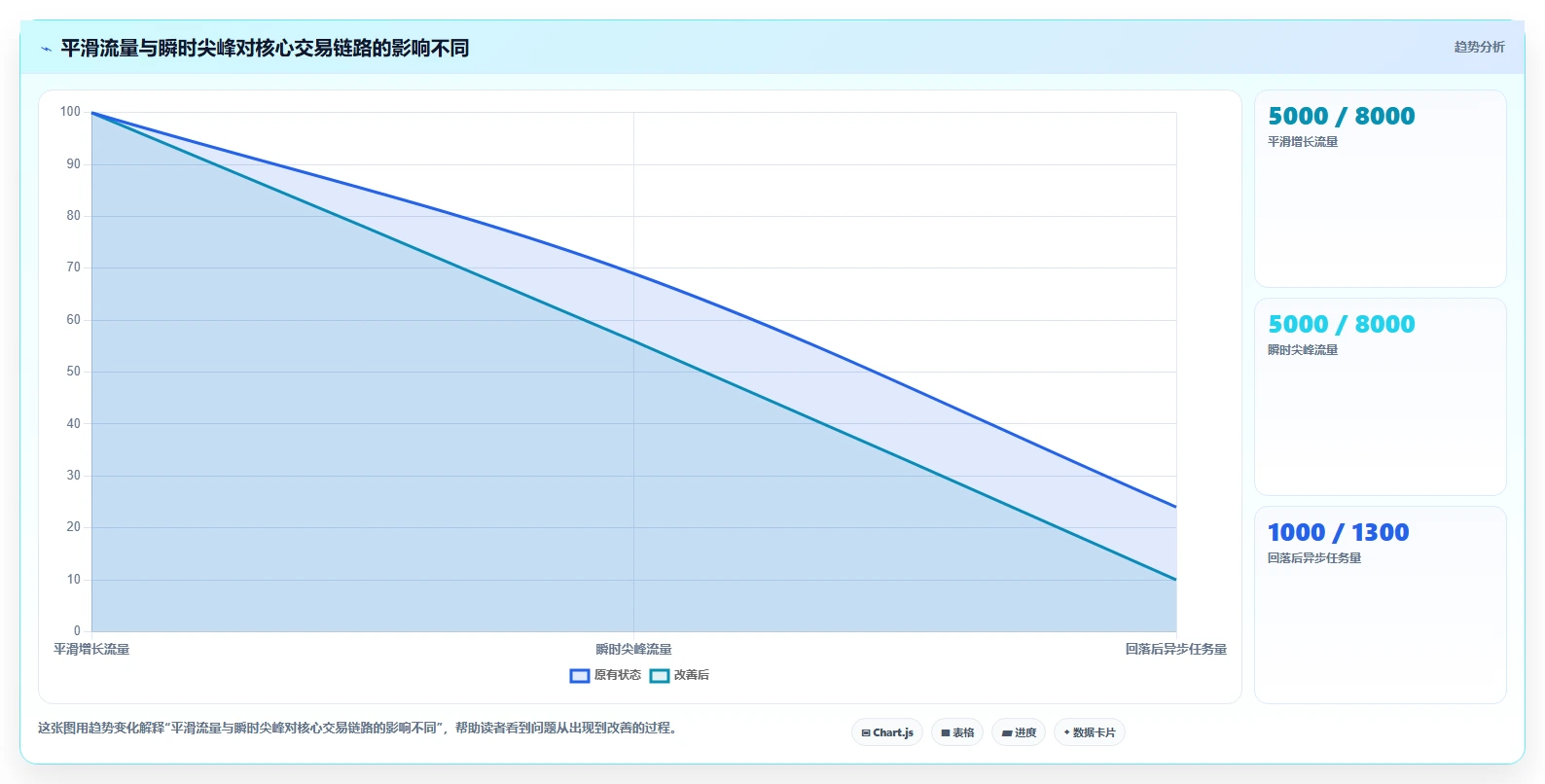Click the chart description text below the chart
Viewport: 1545px width, 784px height.
[x=358, y=728]
